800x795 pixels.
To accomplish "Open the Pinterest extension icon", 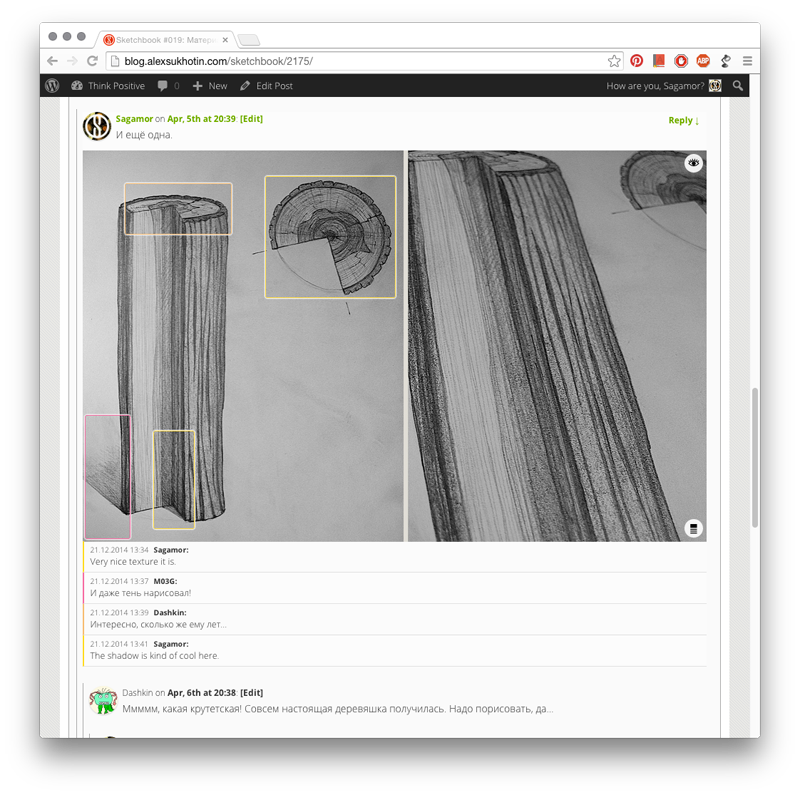I will coord(636,61).
